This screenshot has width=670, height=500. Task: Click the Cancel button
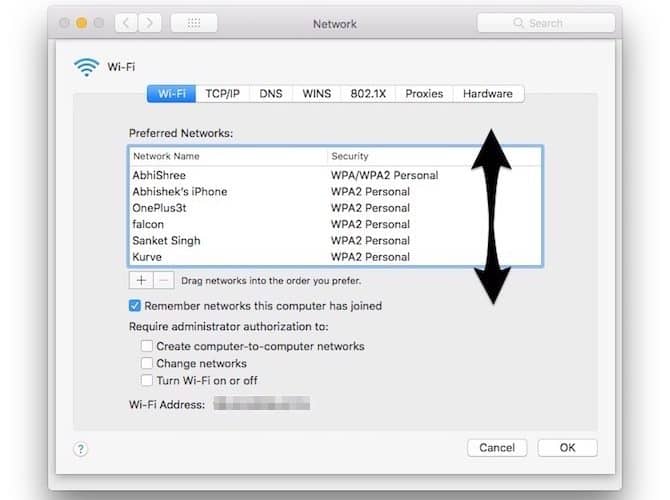[497, 448]
